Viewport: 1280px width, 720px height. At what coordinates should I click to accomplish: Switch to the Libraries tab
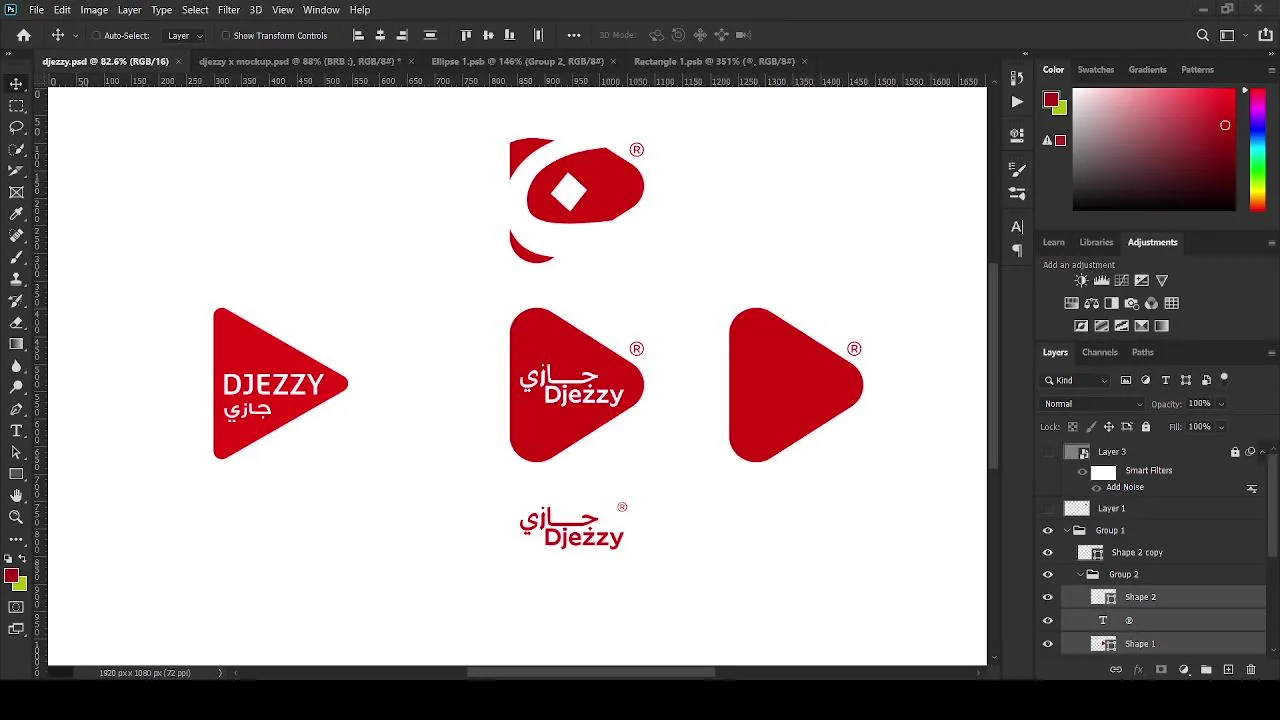pyautogui.click(x=1096, y=242)
